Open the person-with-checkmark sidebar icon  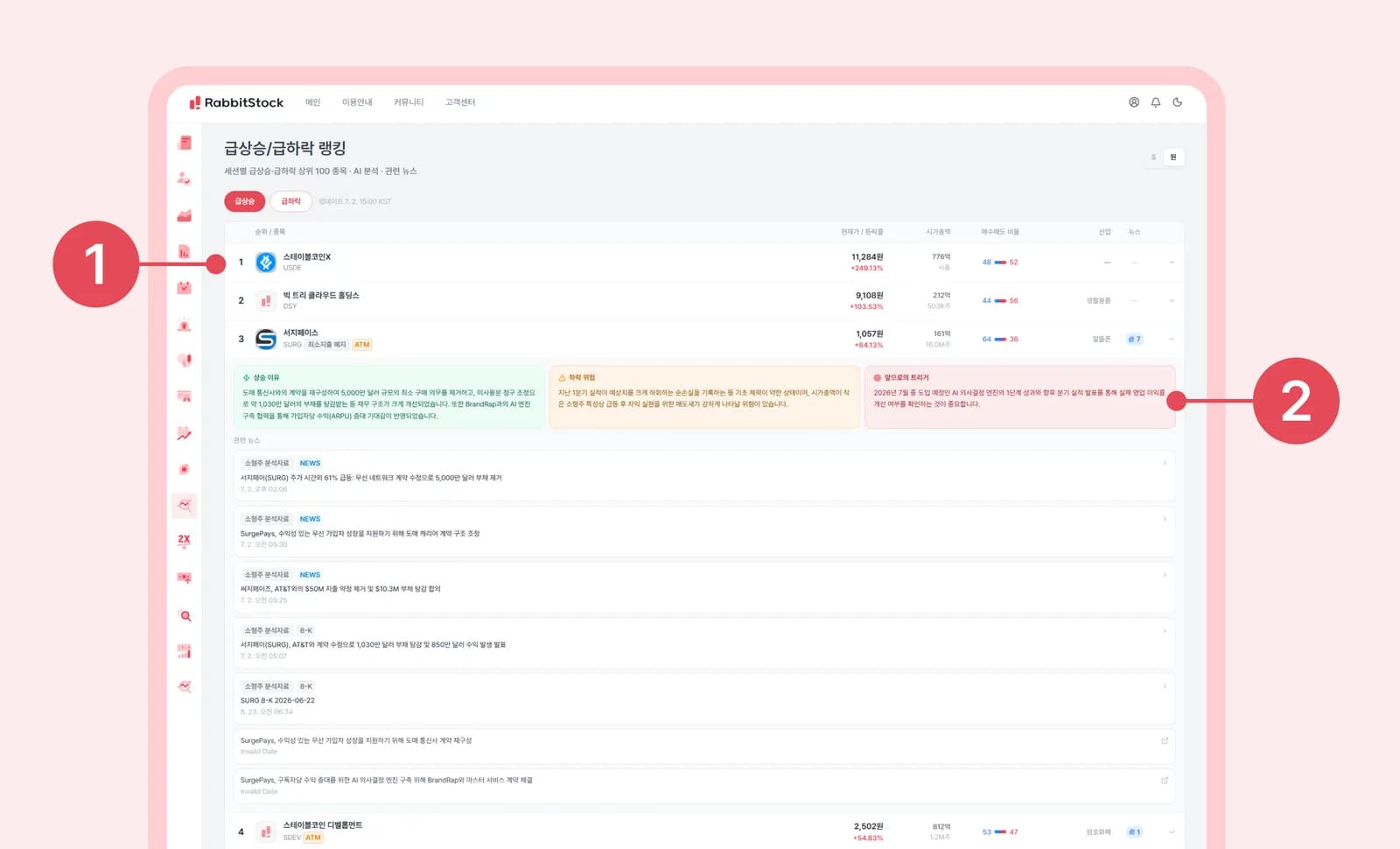pos(184,178)
